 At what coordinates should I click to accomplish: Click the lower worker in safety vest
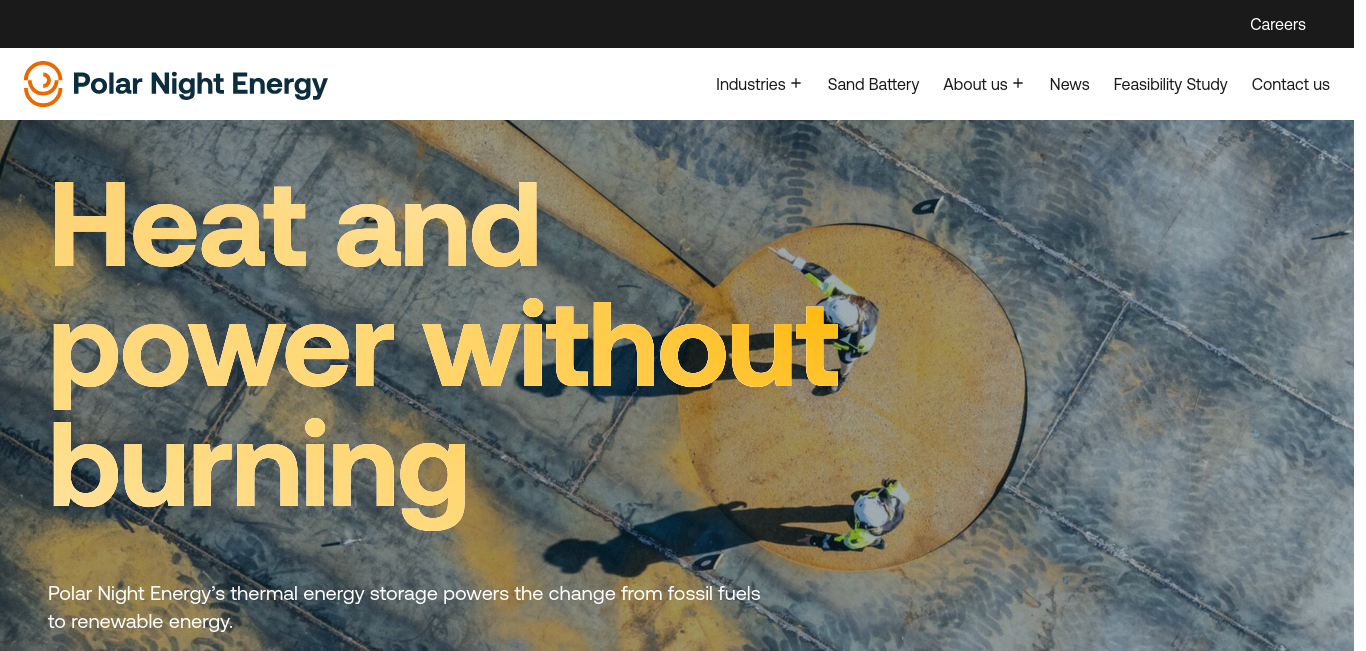click(872, 515)
